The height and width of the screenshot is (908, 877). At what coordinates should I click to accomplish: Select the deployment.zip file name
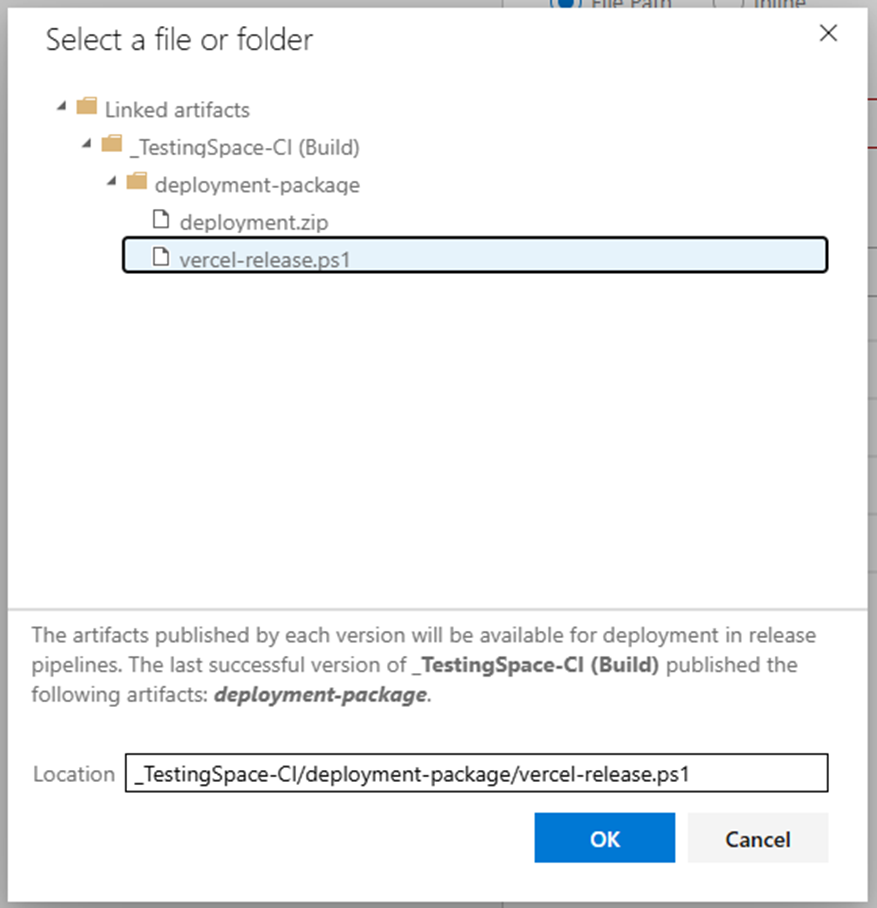coord(253,221)
